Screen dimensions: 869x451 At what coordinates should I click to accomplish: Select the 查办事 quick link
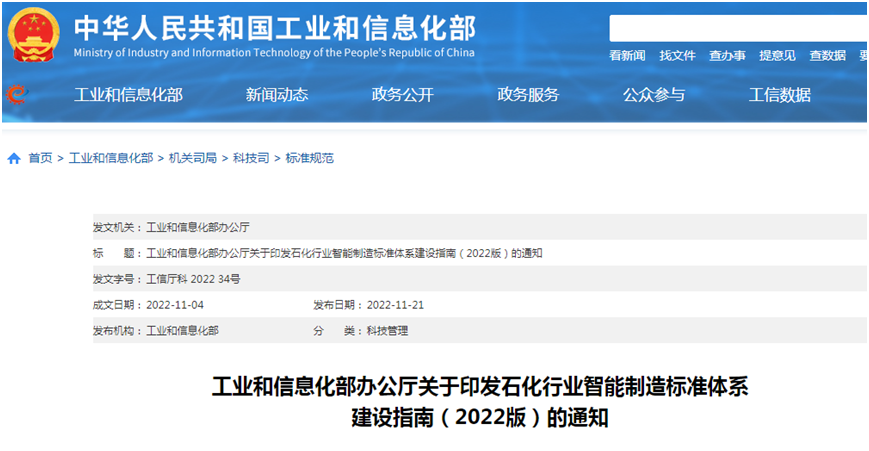[727, 56]
